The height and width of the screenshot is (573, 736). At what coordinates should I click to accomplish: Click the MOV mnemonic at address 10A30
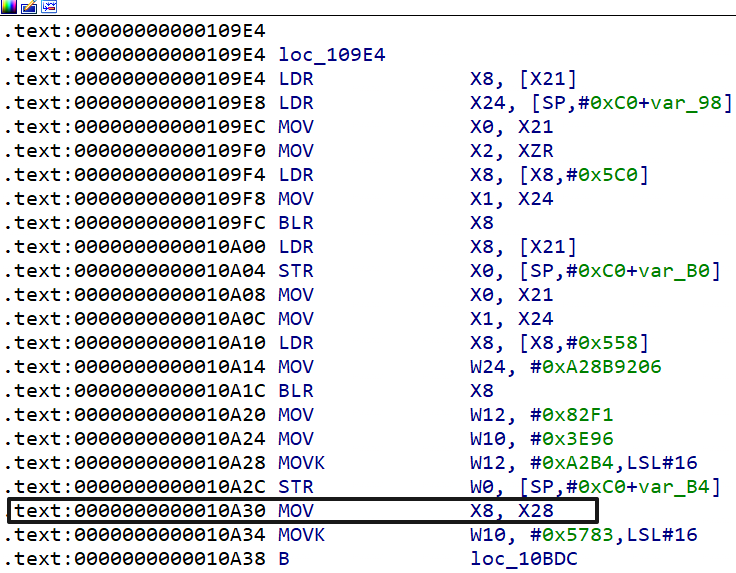tap(296, 511)
